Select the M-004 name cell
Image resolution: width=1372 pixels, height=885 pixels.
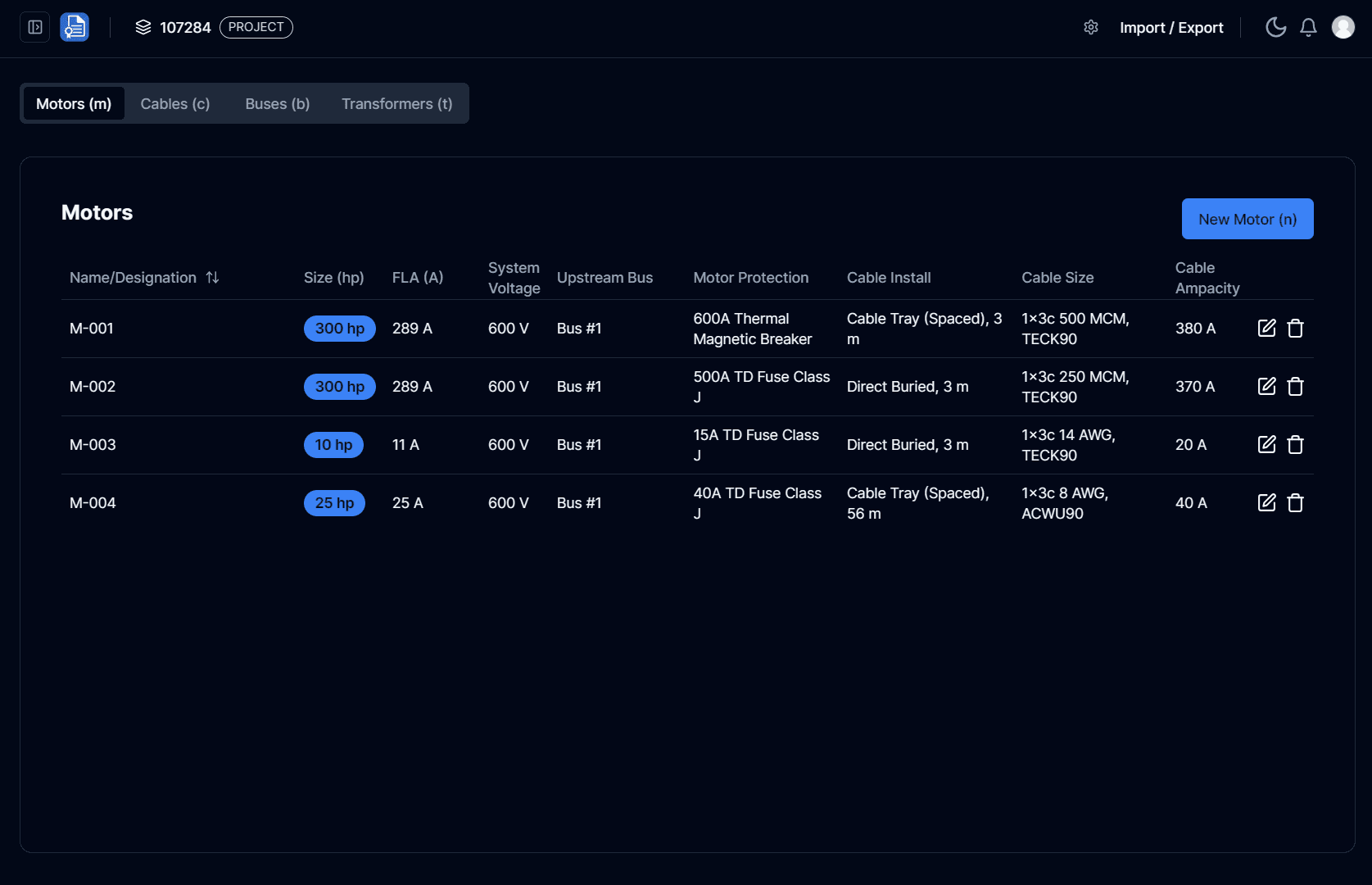click(93, 503)
